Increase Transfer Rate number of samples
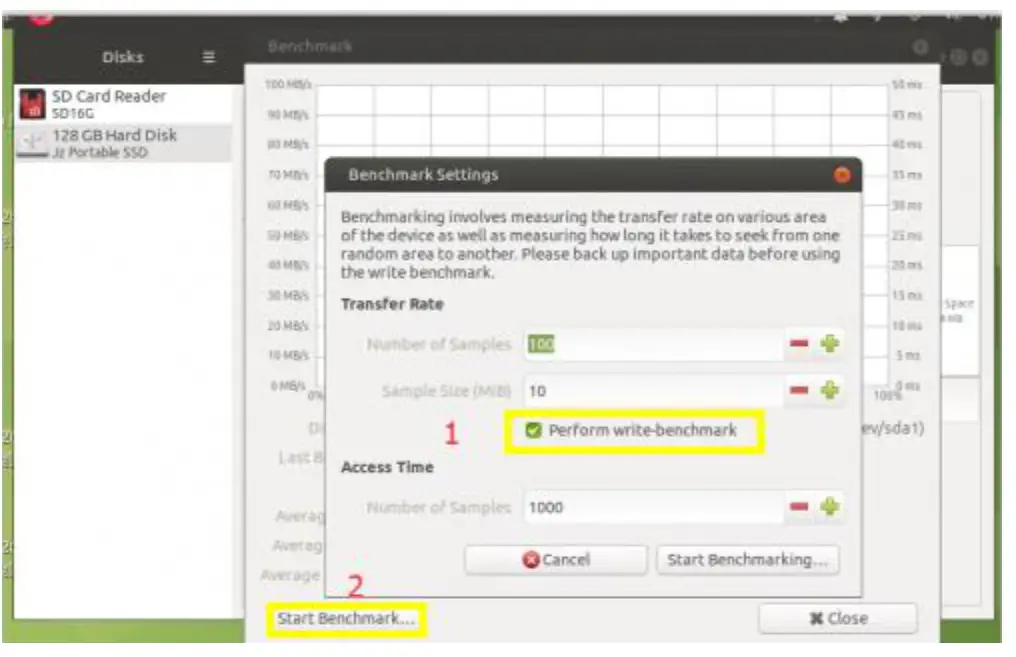1016x657 pixels. click(x=830, y=343)
